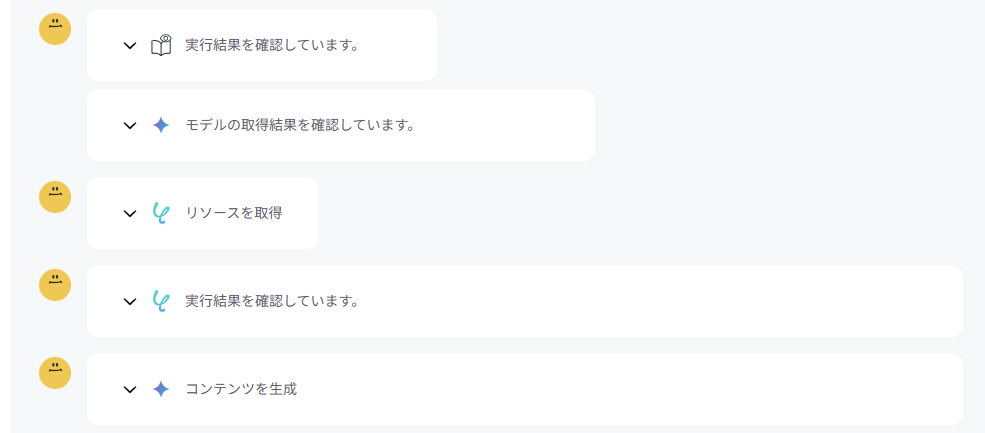
Task: Click the yellow avatar next to リソースを取得 step
Action: (55, 197)
